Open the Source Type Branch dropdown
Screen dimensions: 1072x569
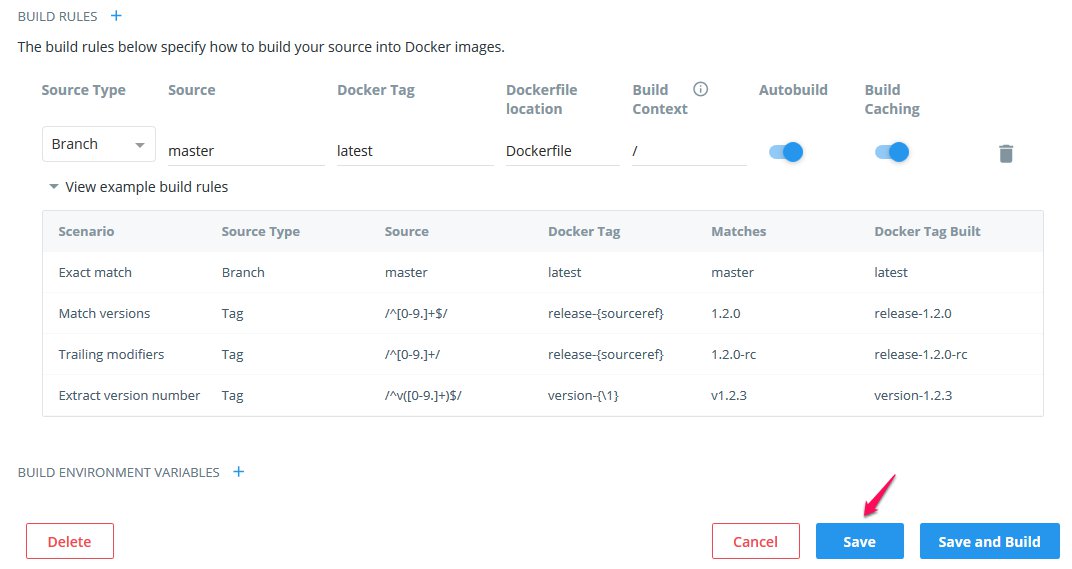pos(98,144)
